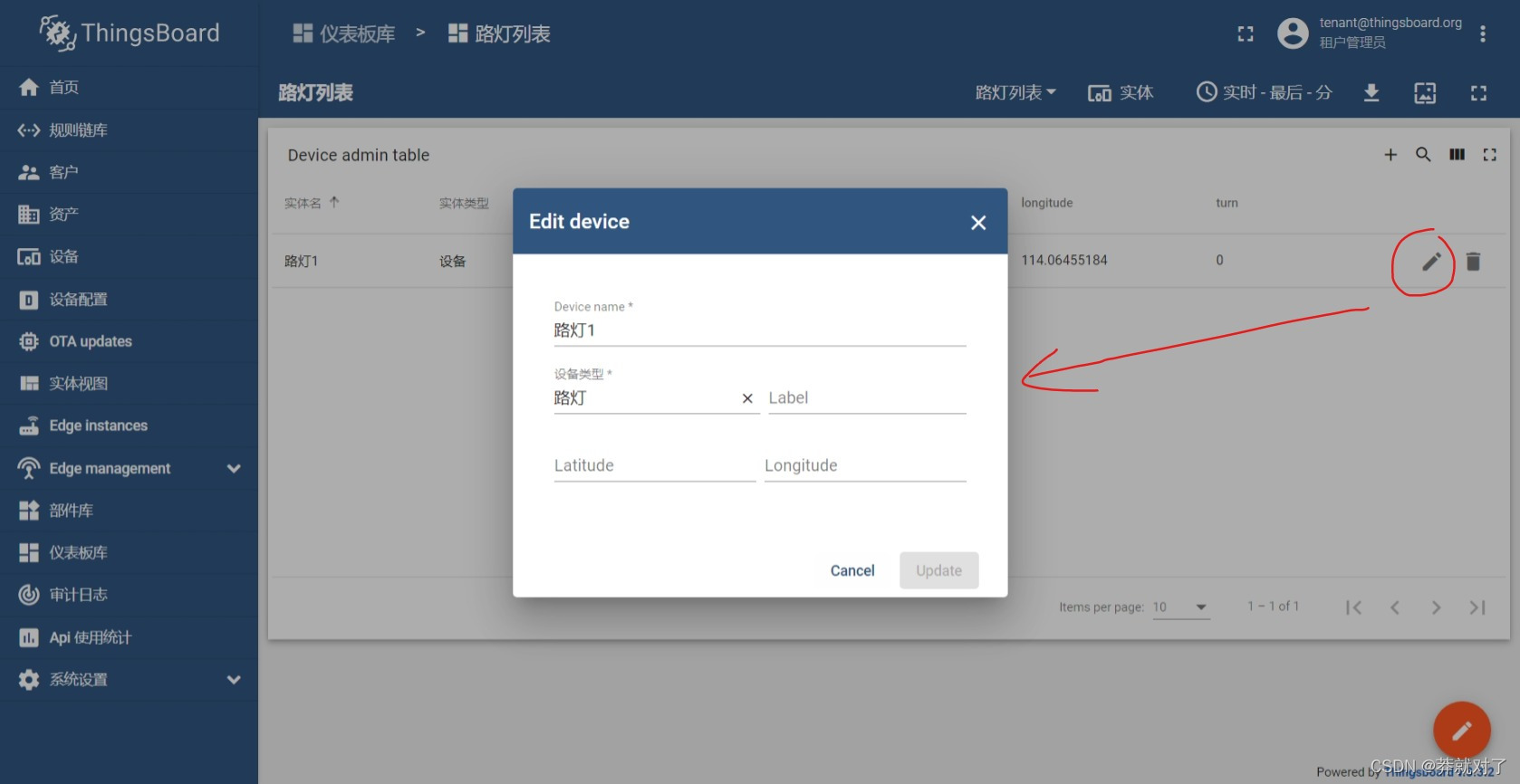Viewport: 1520px width, 784px height.
Task: Open the 实时 - 最后 time window selector
Action: [x=1265, y=92]
